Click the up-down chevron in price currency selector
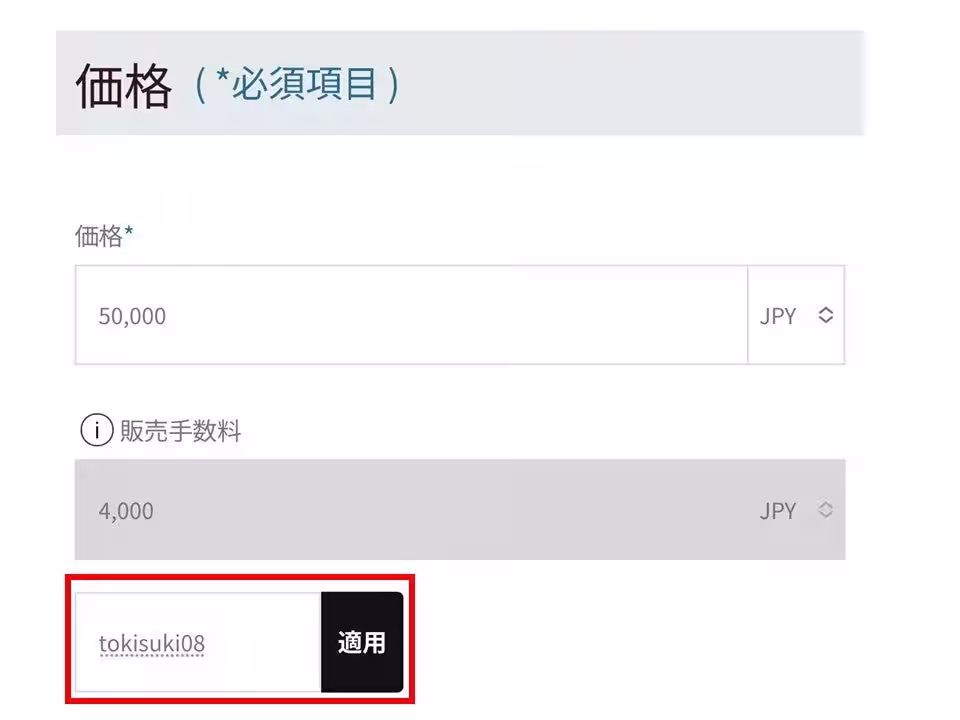The height and width of the screenshot is (720, 960). 825,315
